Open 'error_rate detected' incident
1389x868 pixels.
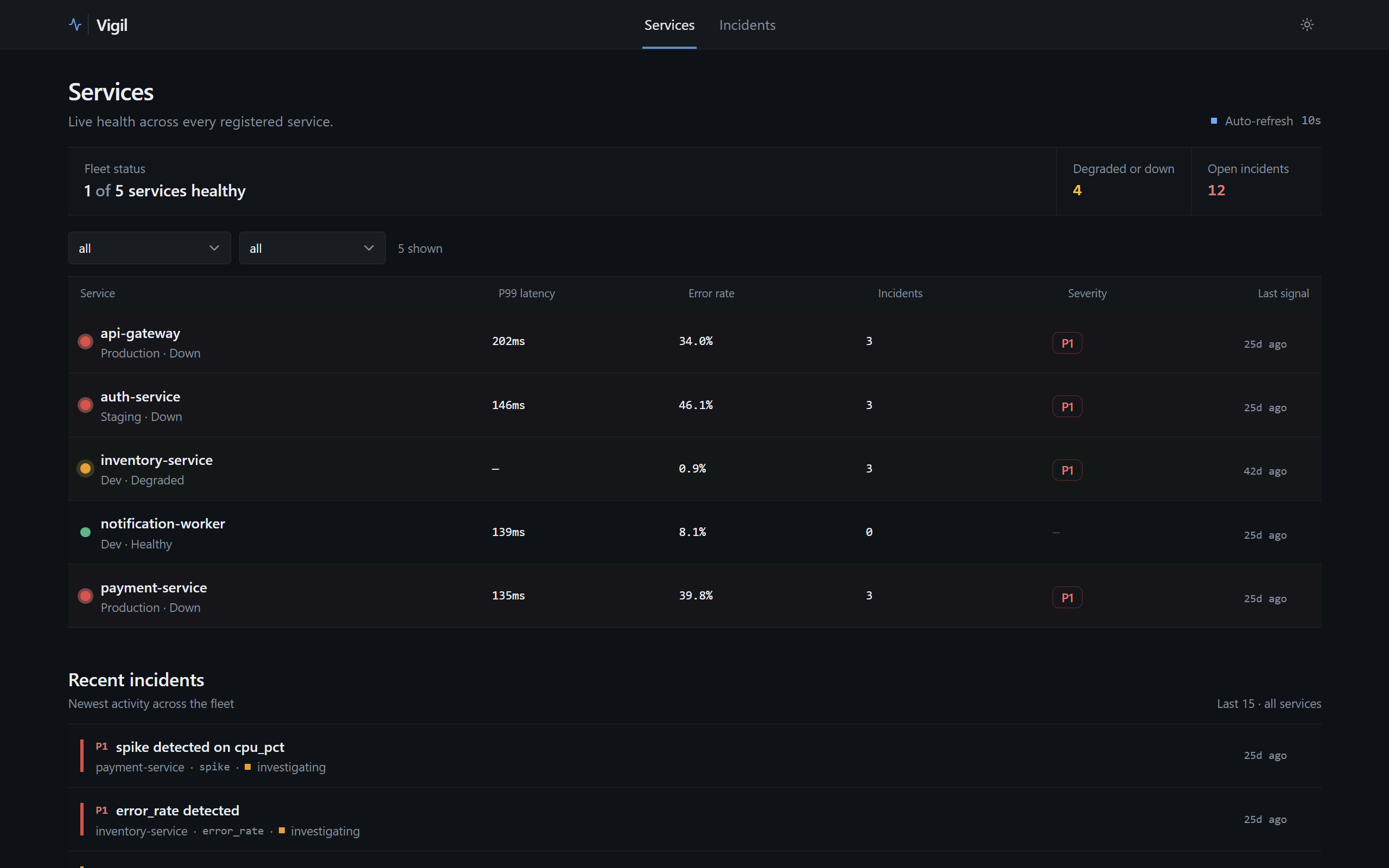694,820
